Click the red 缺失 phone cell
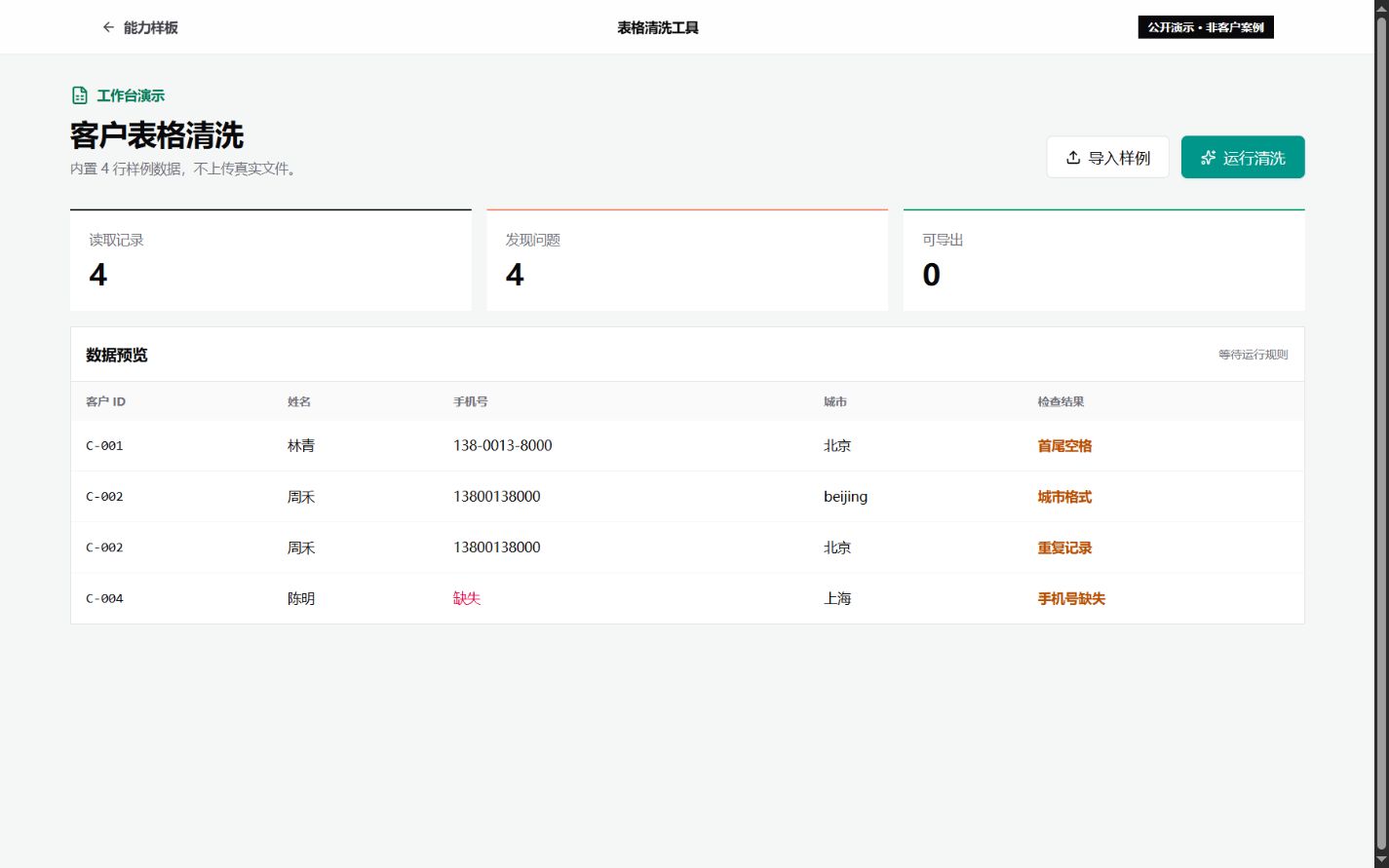The image size is (1389, 868). (x=467, y=598)
